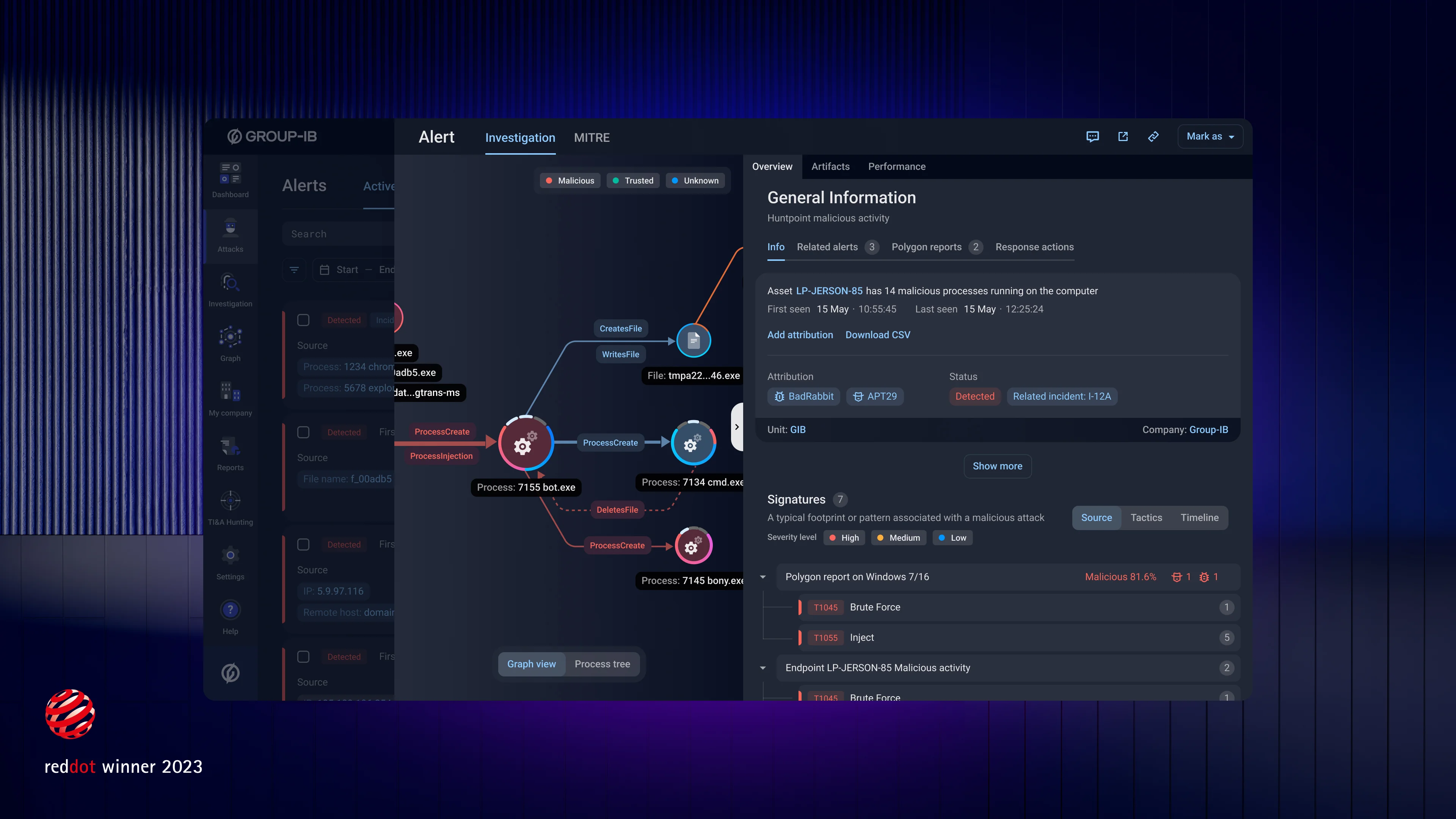
Task: Open alert in new window icon
Action: pos(1123,137)
